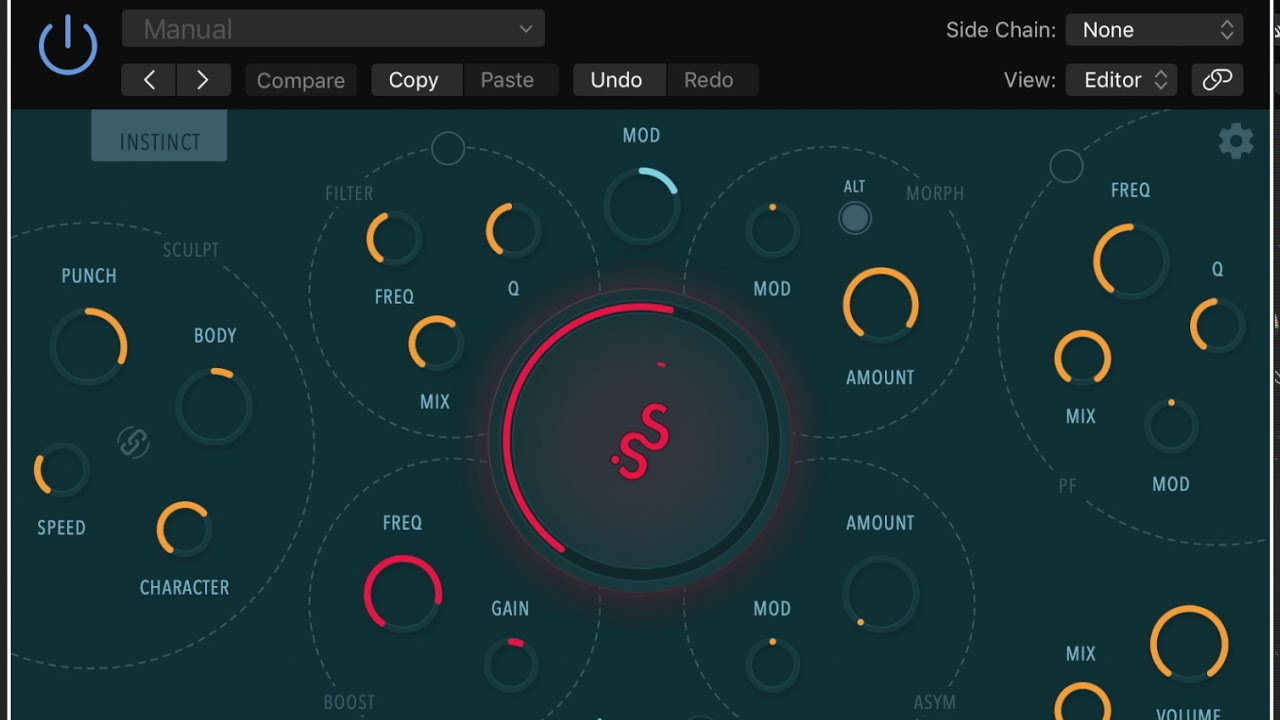
Task: Click the Morph AMOUNT knob
Action: (880, 305)
